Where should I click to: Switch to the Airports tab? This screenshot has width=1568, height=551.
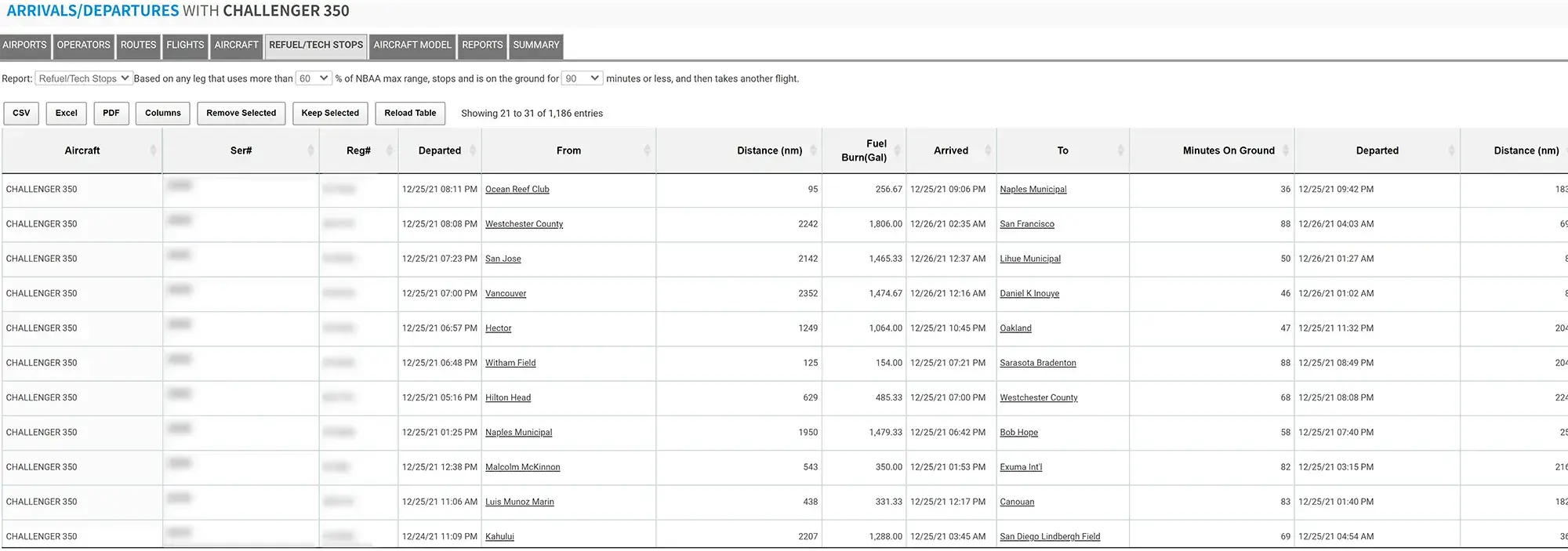[25, 45]
